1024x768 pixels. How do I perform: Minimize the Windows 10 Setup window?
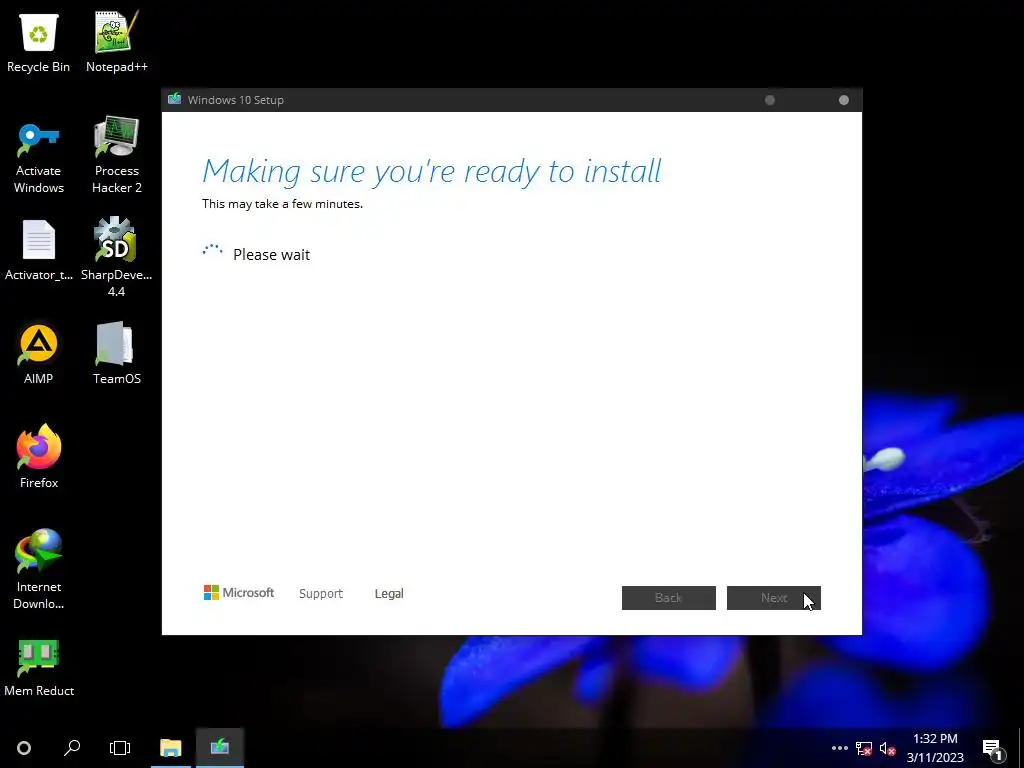point(770,100)
